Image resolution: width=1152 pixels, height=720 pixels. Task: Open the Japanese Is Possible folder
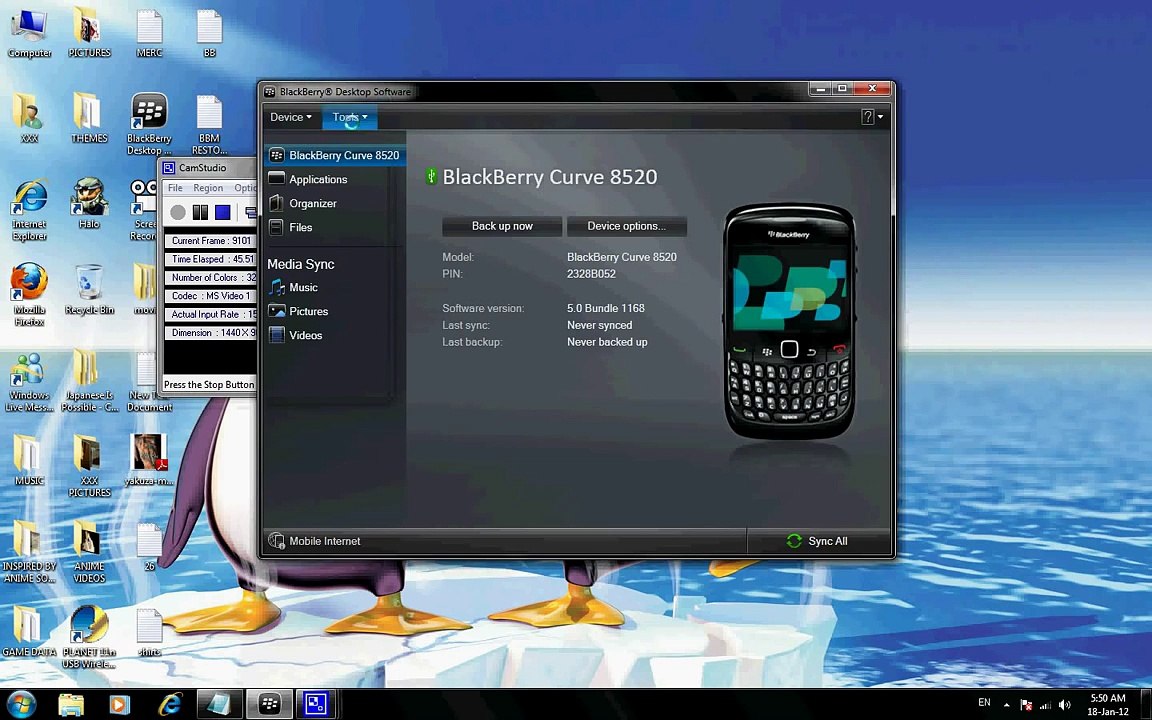click(89, 381)
